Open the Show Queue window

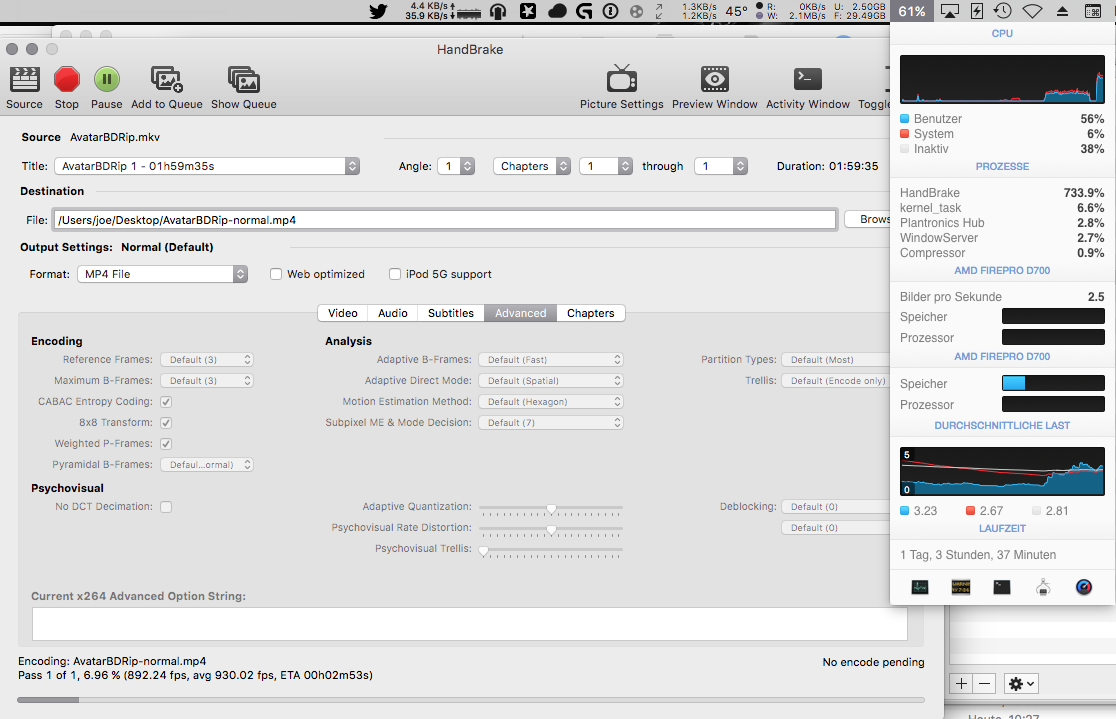(243, 80)
